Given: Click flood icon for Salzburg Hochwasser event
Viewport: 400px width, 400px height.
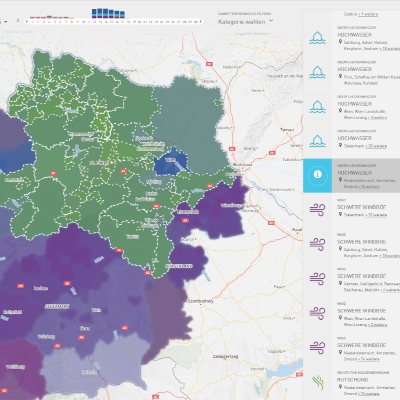Looking at the screenshot, I should point(317,38).
